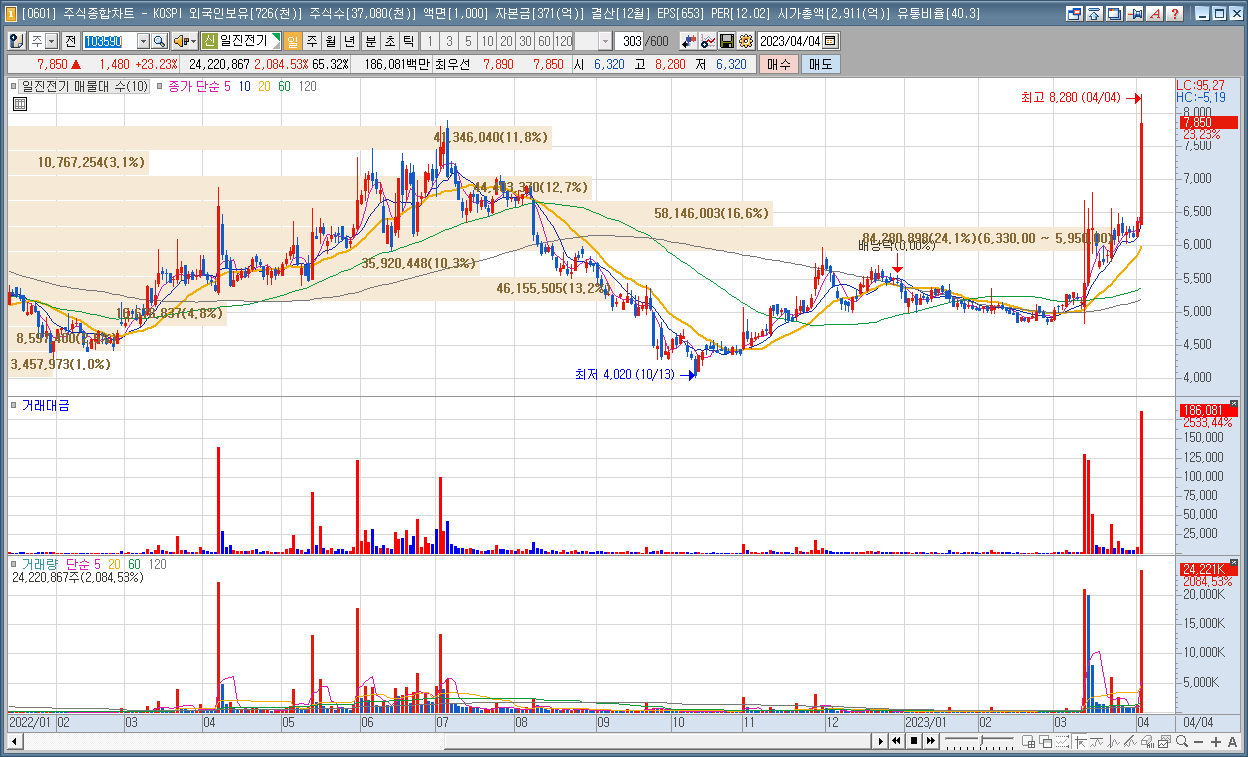Expand the stock code 103590 dropdown arrow

pyautogui.click(x=143, y=41)
